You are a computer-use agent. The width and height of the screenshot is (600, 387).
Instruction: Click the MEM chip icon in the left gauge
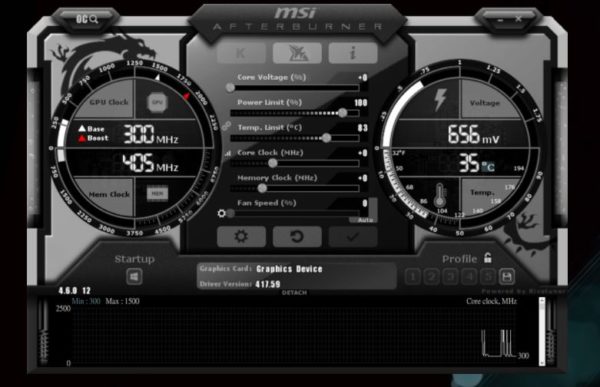[157, 194]
